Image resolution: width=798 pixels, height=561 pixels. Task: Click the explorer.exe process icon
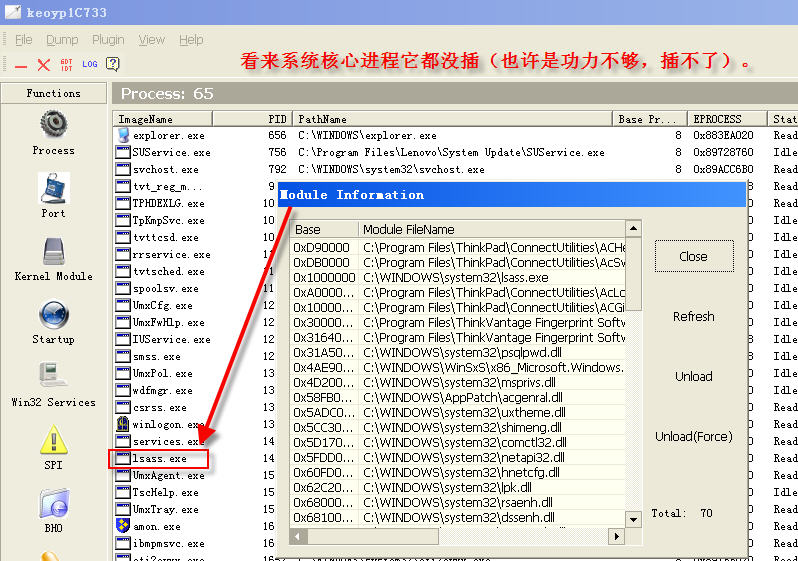pos(123,135)
